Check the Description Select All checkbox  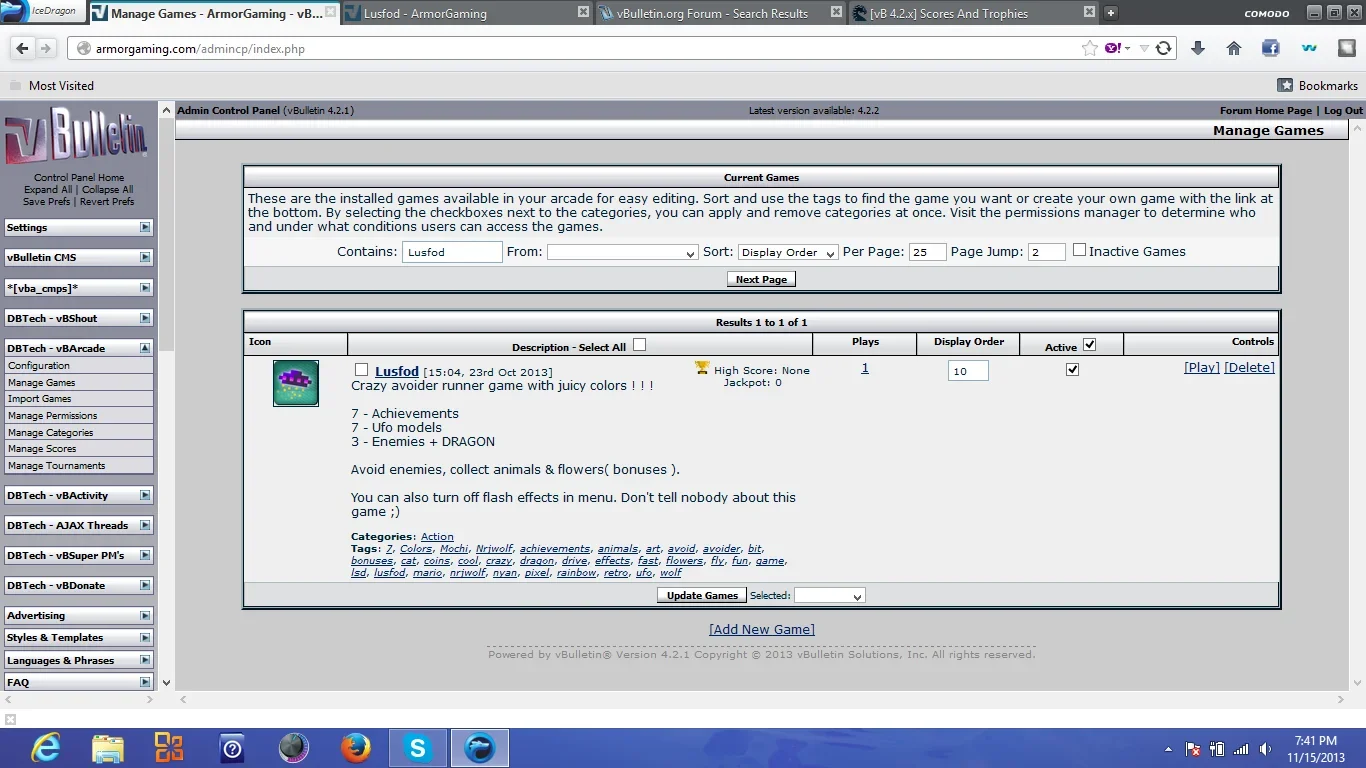(x=640, y=345)
